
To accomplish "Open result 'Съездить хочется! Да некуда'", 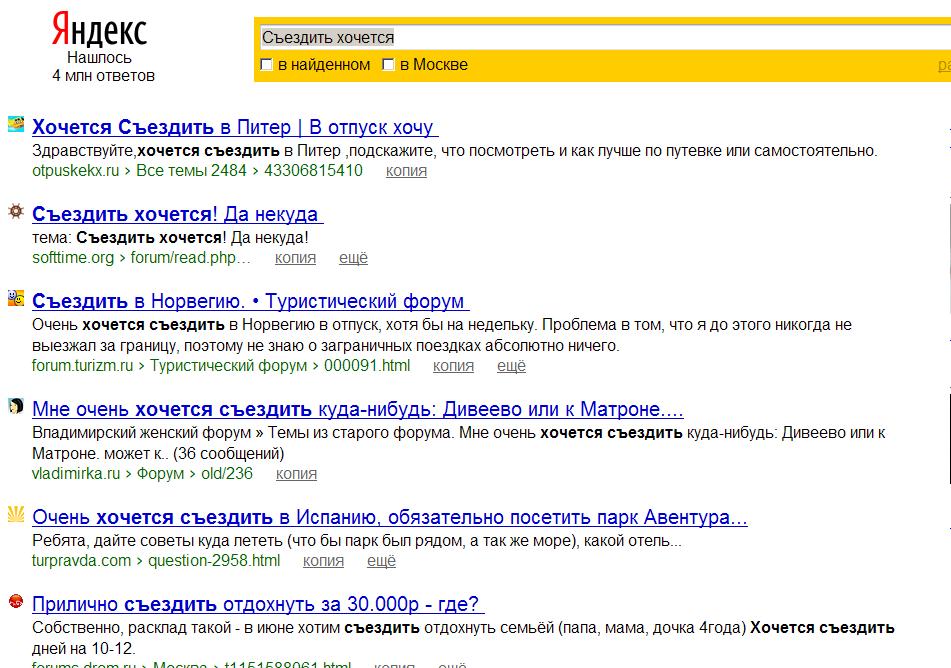I will 177,214.
